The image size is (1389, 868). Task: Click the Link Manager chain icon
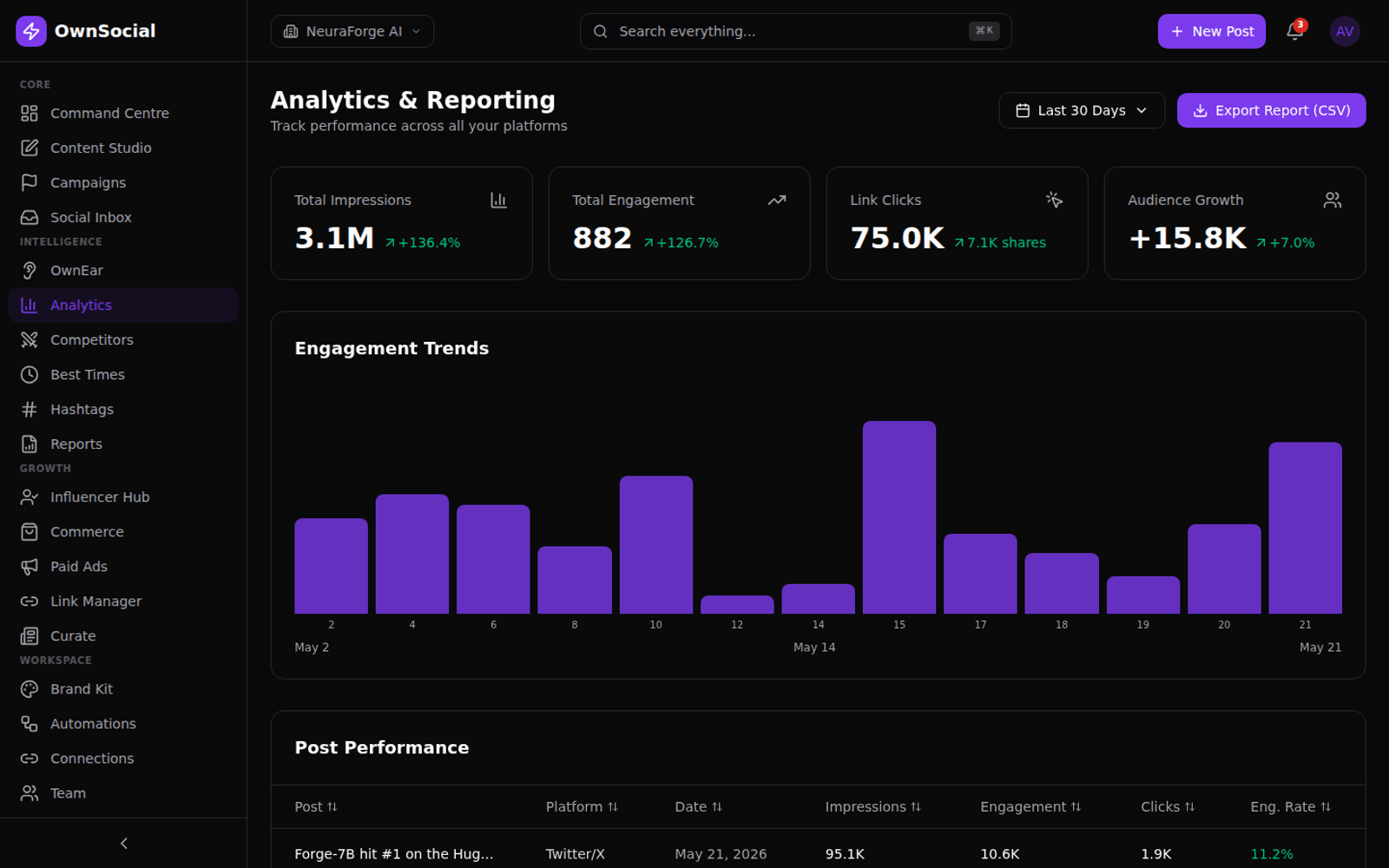(30, 602)
